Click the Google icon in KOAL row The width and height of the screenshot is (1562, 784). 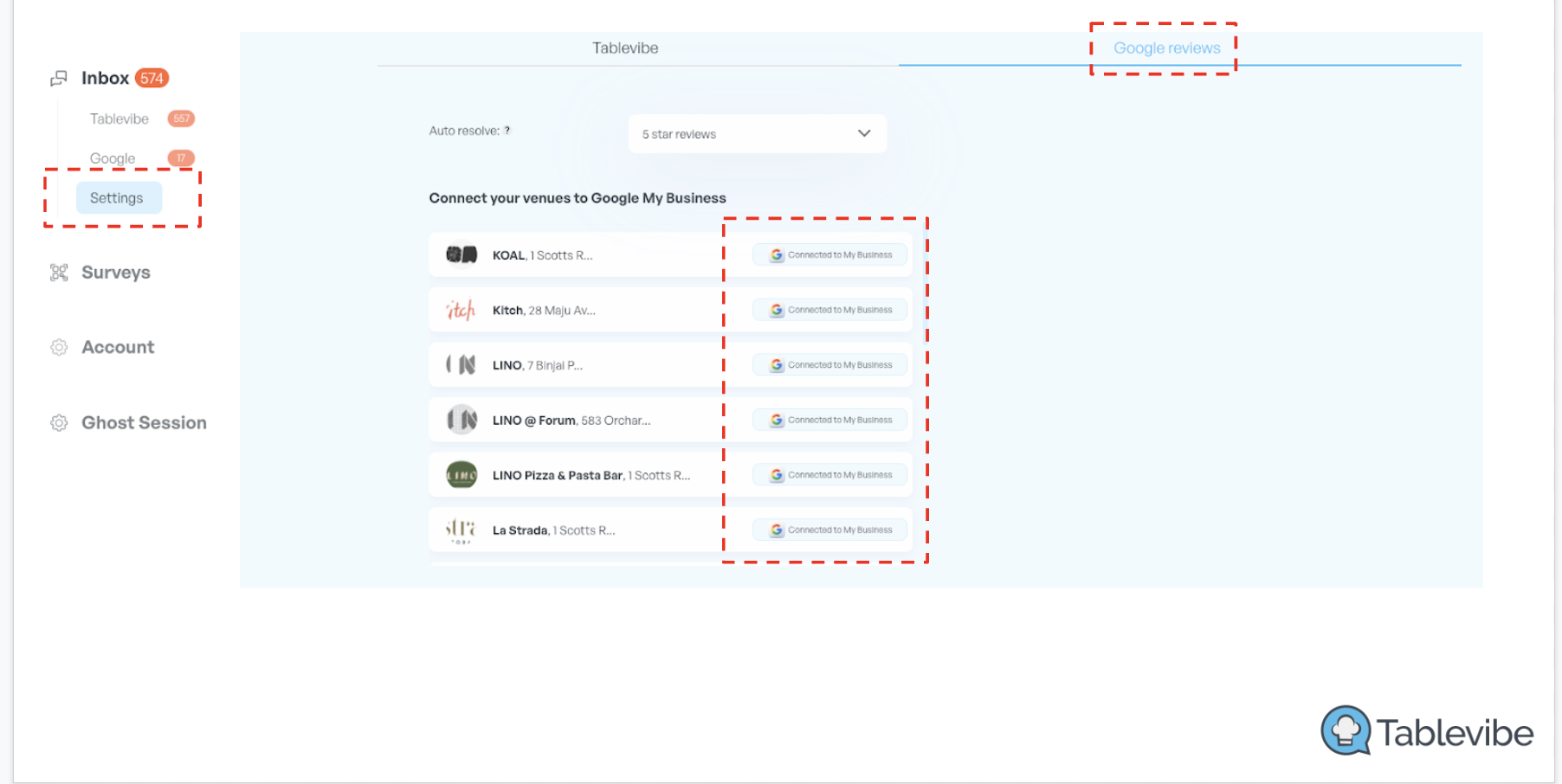tap(777, 255)
